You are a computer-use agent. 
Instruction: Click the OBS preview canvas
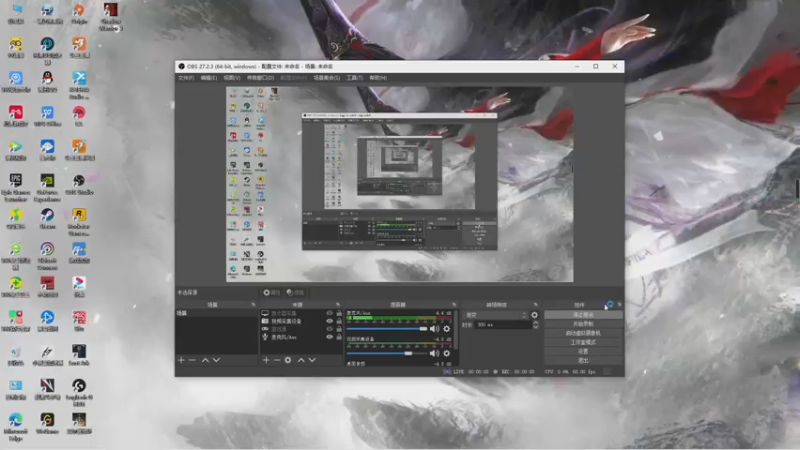point(399,184)
